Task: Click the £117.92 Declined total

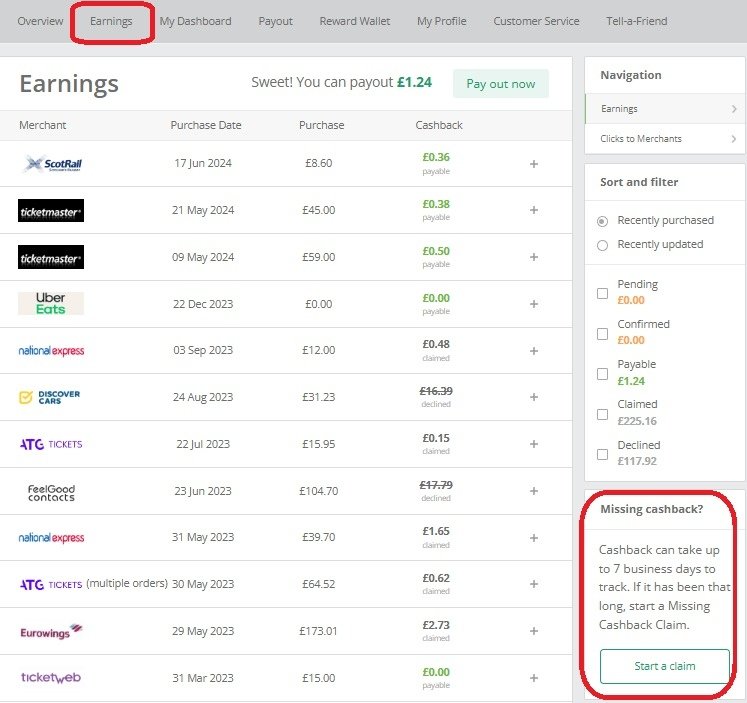Action: tap(637, 461)
